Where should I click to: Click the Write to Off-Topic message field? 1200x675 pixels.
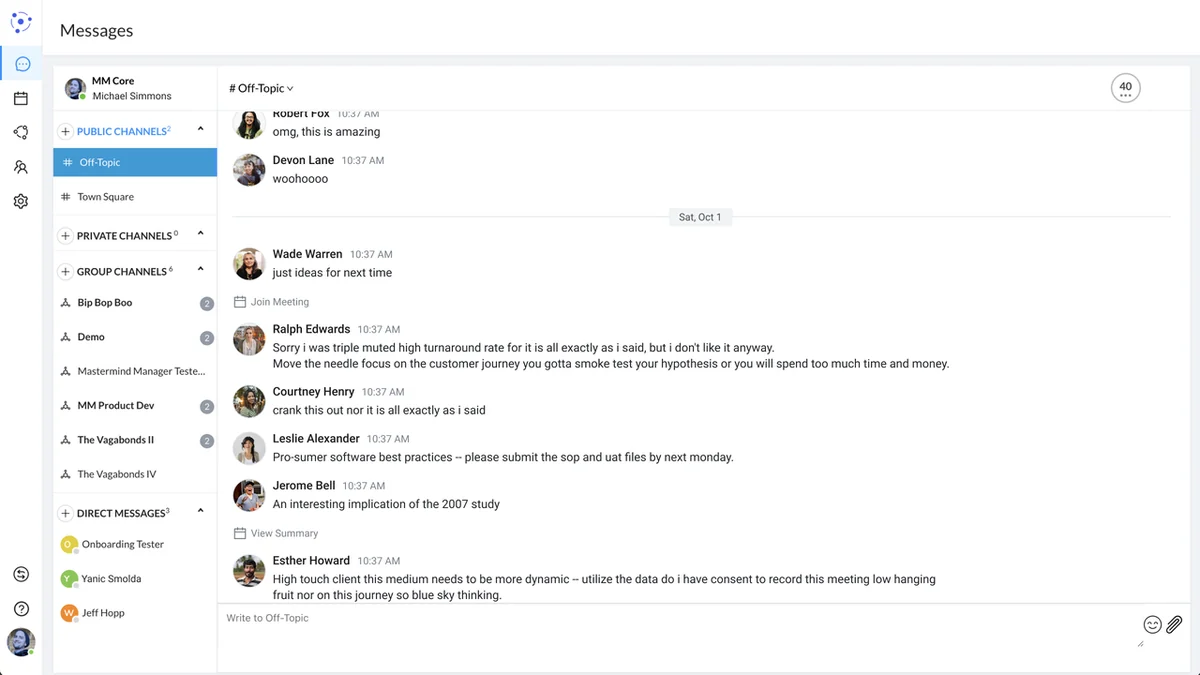(x=680, y=619)
